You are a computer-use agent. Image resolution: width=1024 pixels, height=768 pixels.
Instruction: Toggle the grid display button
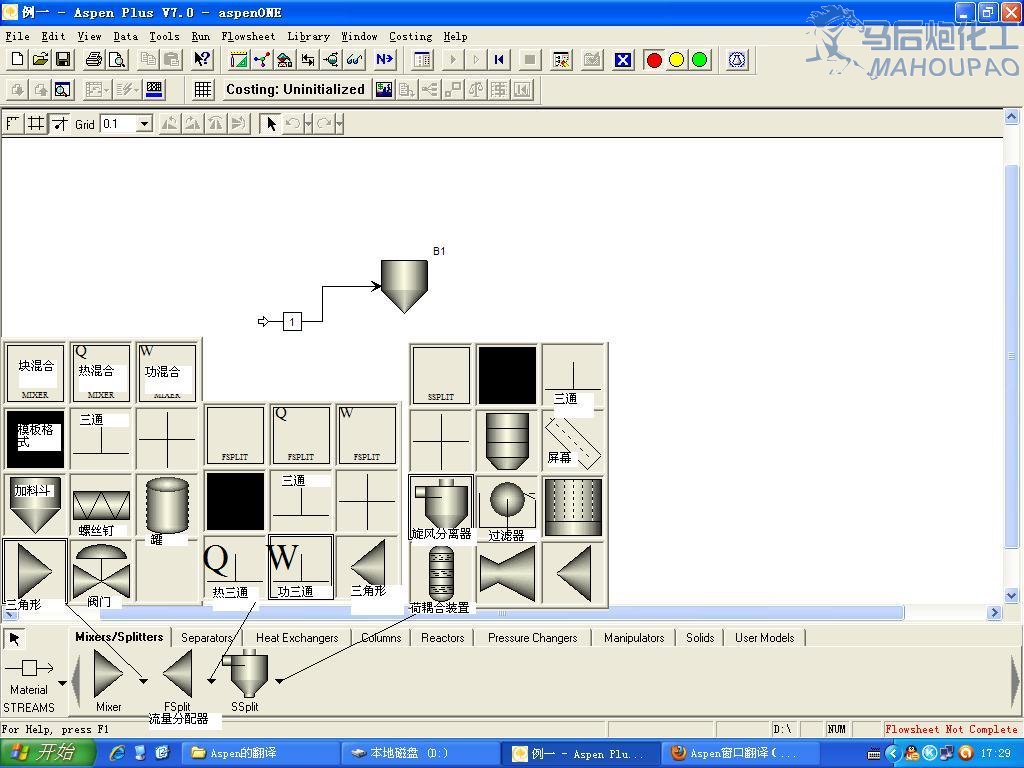click(x=36, y=123)
